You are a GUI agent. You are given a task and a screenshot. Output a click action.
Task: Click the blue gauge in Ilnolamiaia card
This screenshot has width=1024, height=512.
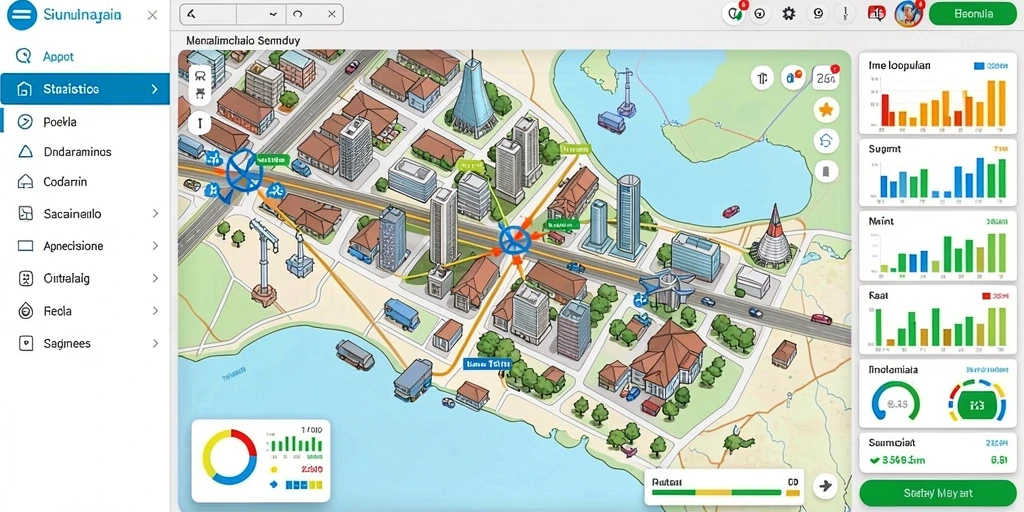(x=895, y=404)
